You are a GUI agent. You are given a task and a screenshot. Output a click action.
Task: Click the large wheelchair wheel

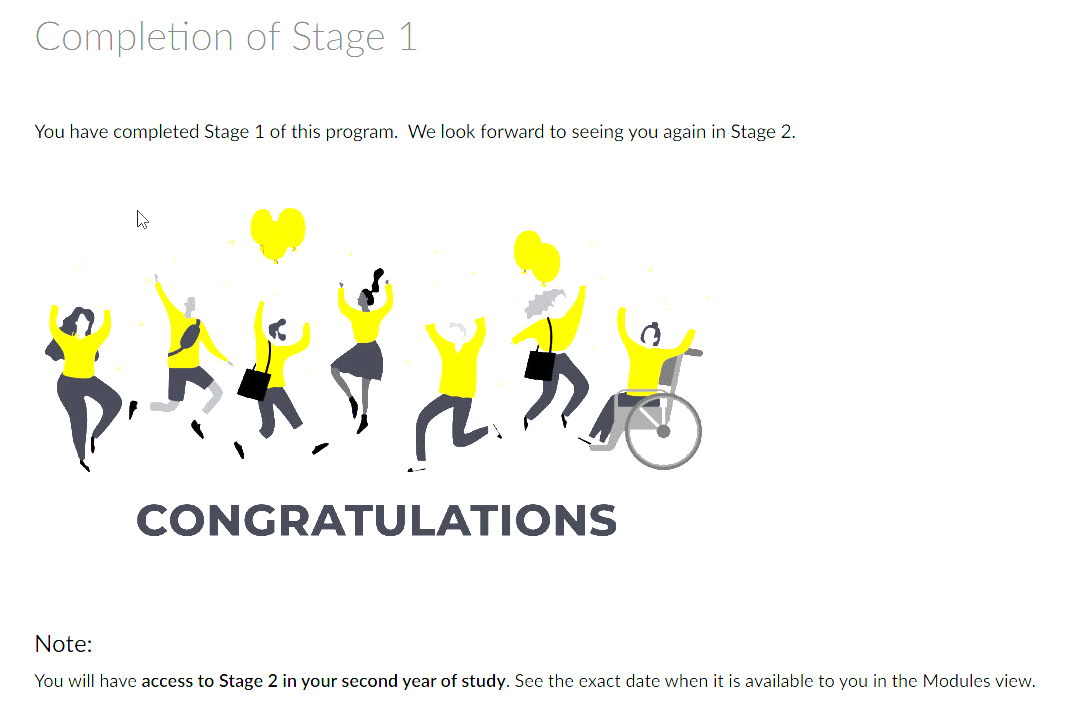[663, 431]
